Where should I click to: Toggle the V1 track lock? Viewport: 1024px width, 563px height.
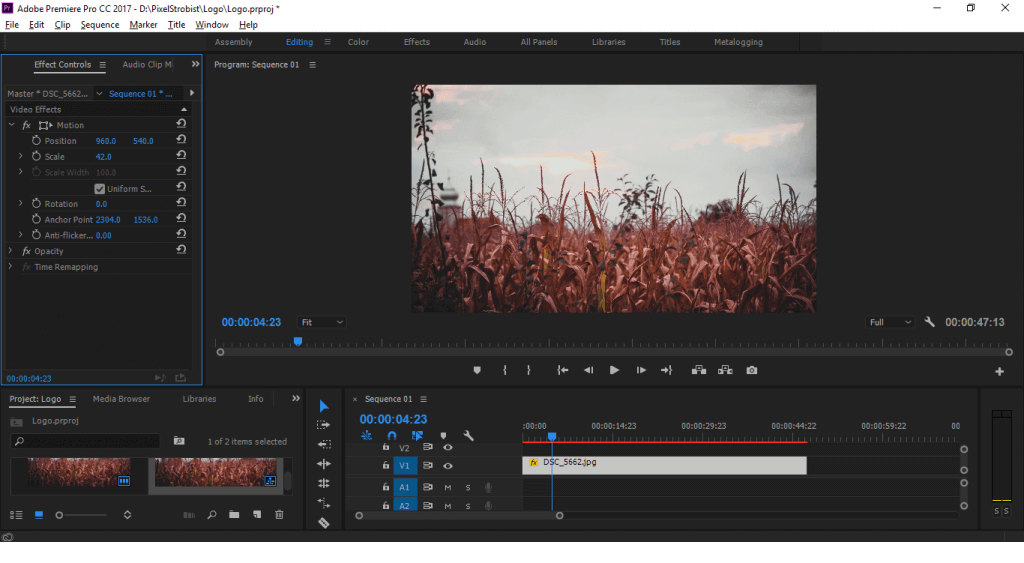(x=385, y=466)
